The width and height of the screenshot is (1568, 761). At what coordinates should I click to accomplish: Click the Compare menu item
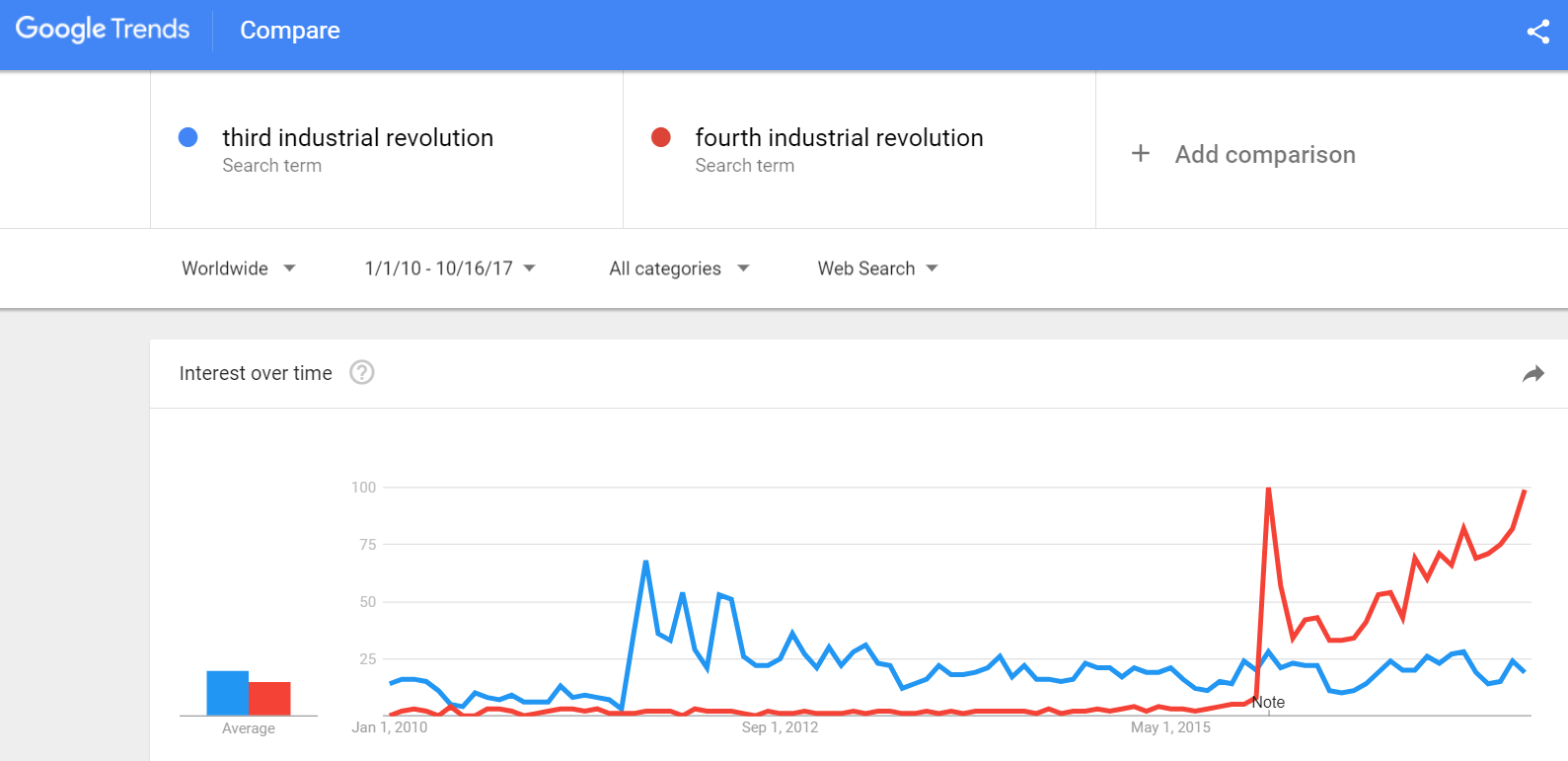(289, 31)
